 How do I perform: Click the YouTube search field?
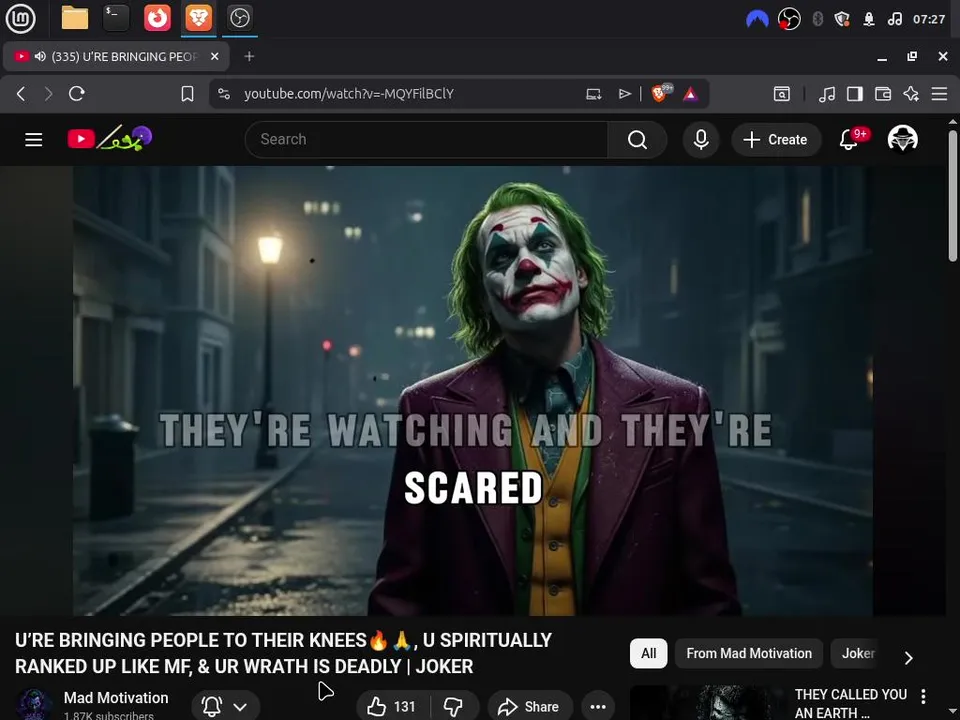[x=426, y=140]
